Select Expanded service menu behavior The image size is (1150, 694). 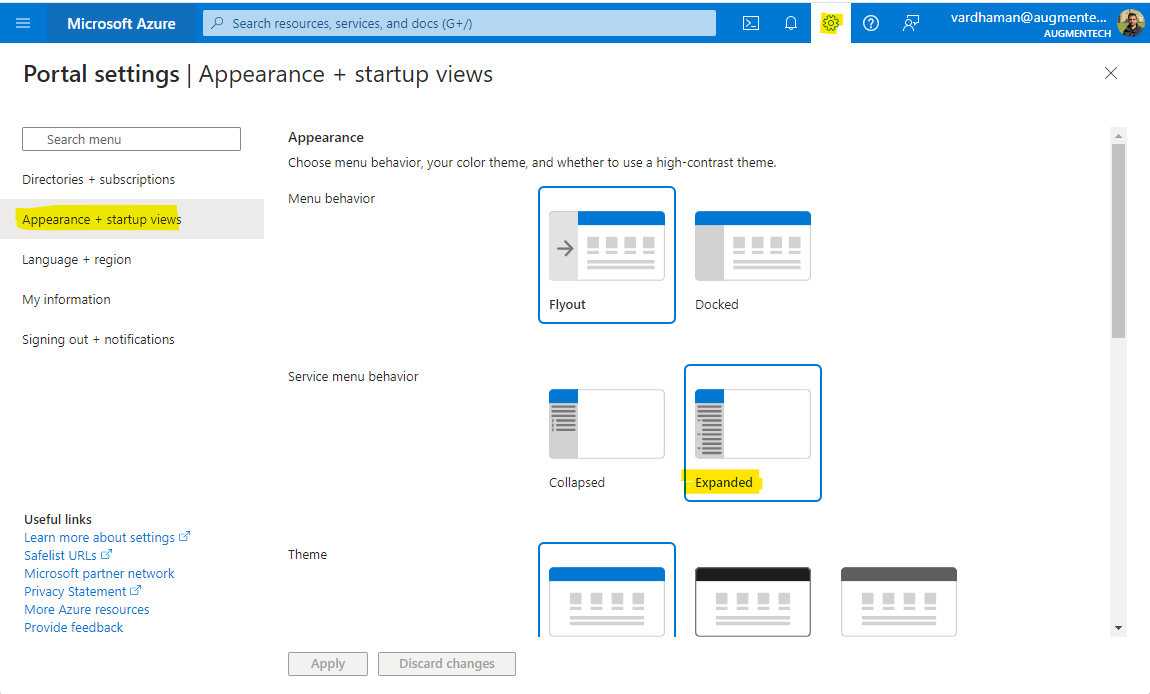[x=752, y=433]
